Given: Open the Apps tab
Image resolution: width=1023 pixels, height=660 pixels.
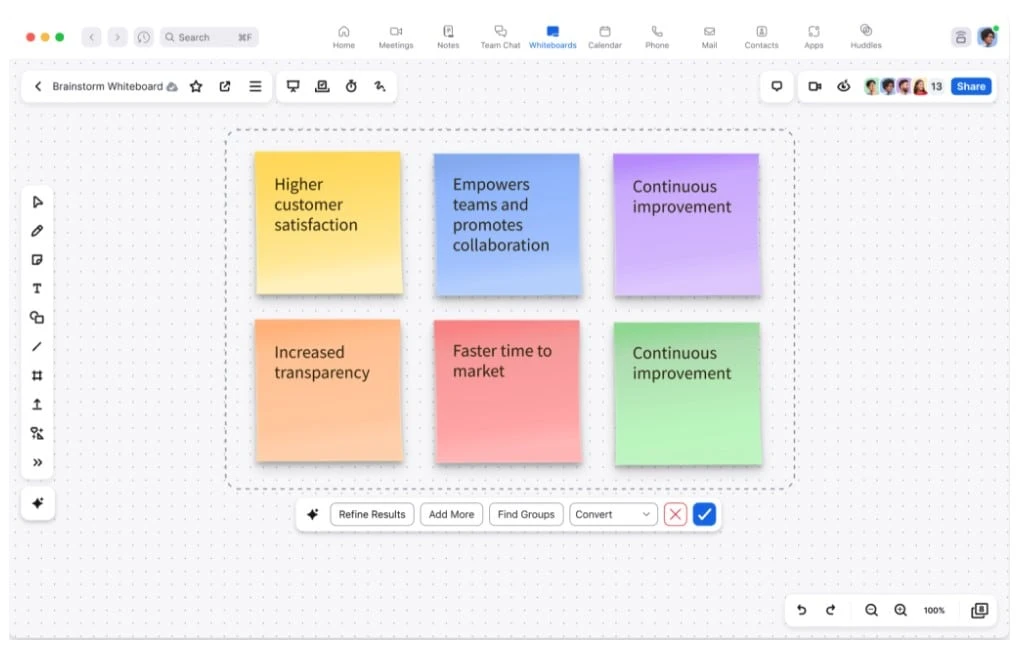Looking at the screenshot, I should click(814, 37).
